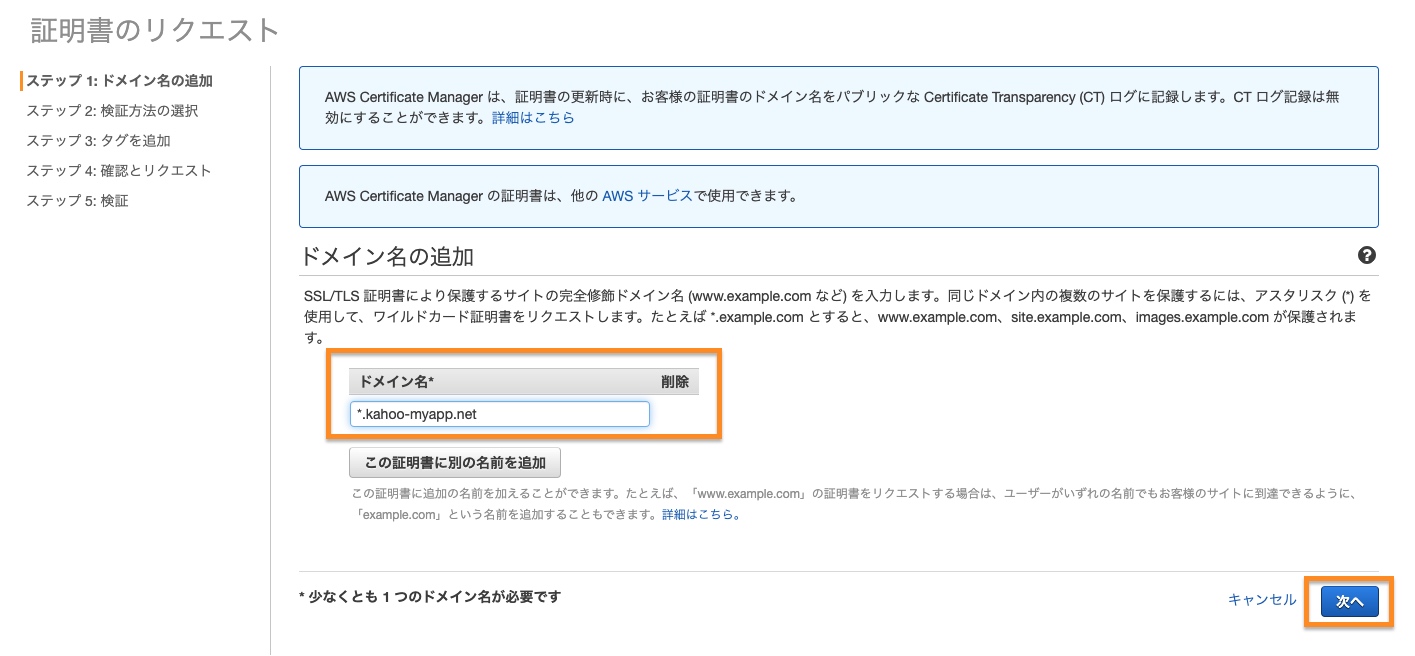
Task: Follow the AWS サービス link
Action: point(646,196)
